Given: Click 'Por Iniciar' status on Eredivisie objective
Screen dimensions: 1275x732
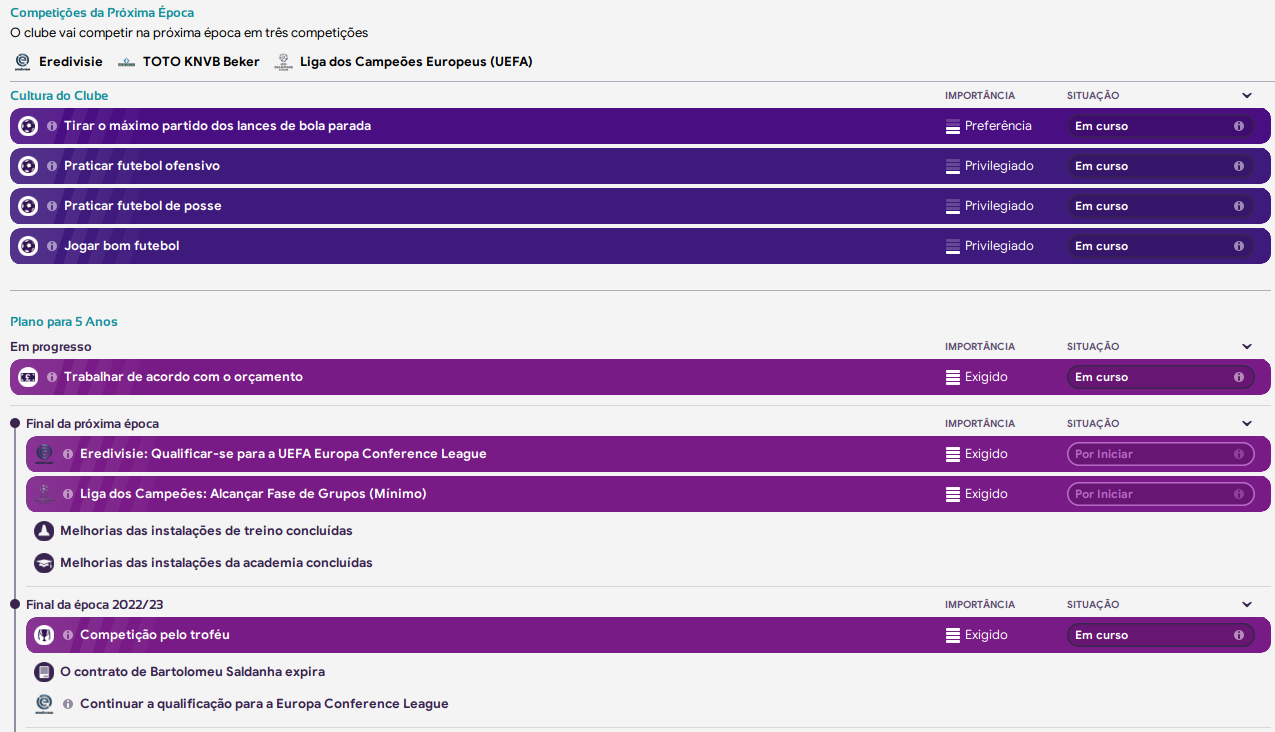Looking at the screenshot, I should [1160, 454].
